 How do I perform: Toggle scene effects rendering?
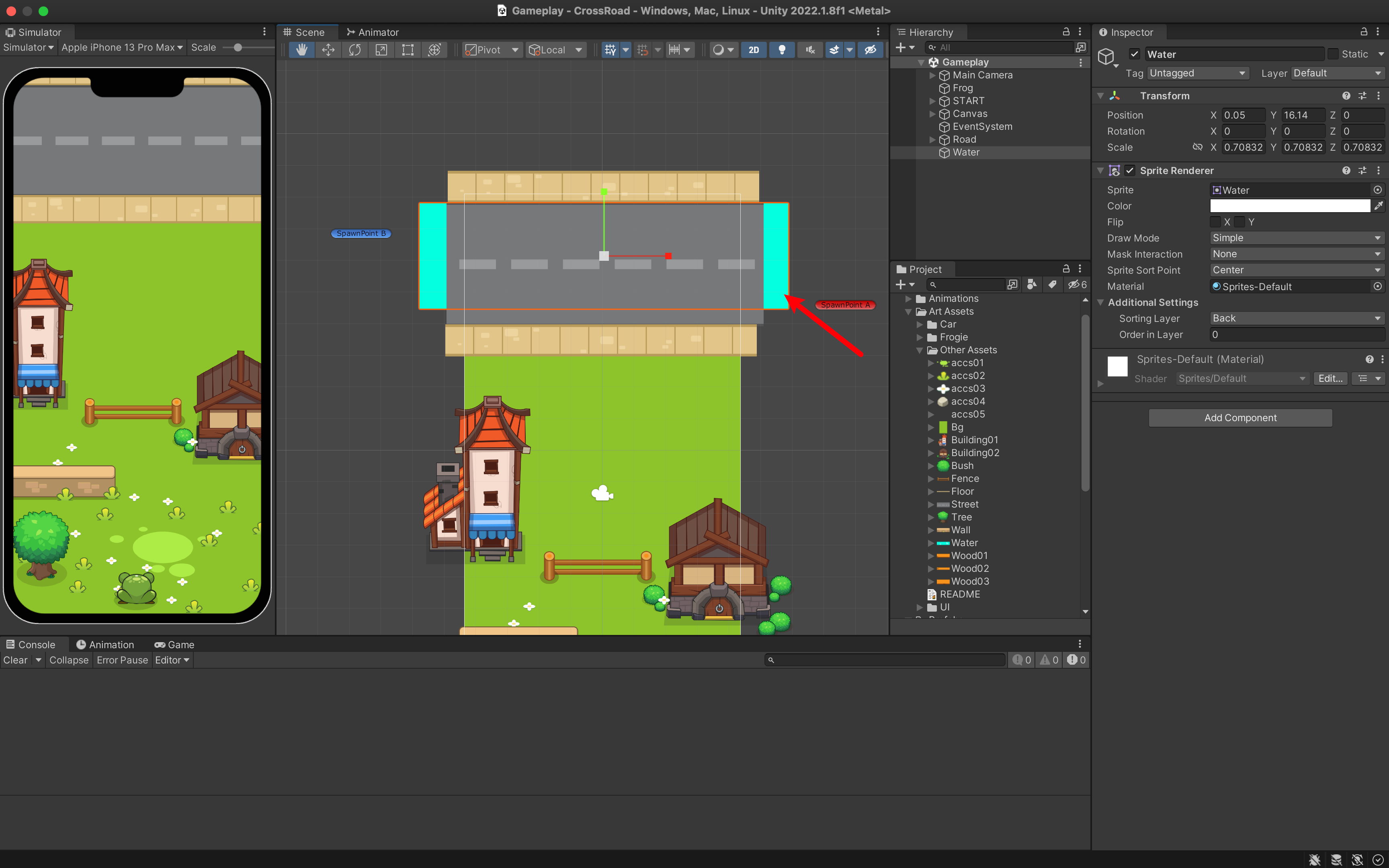tap(834, 50)
